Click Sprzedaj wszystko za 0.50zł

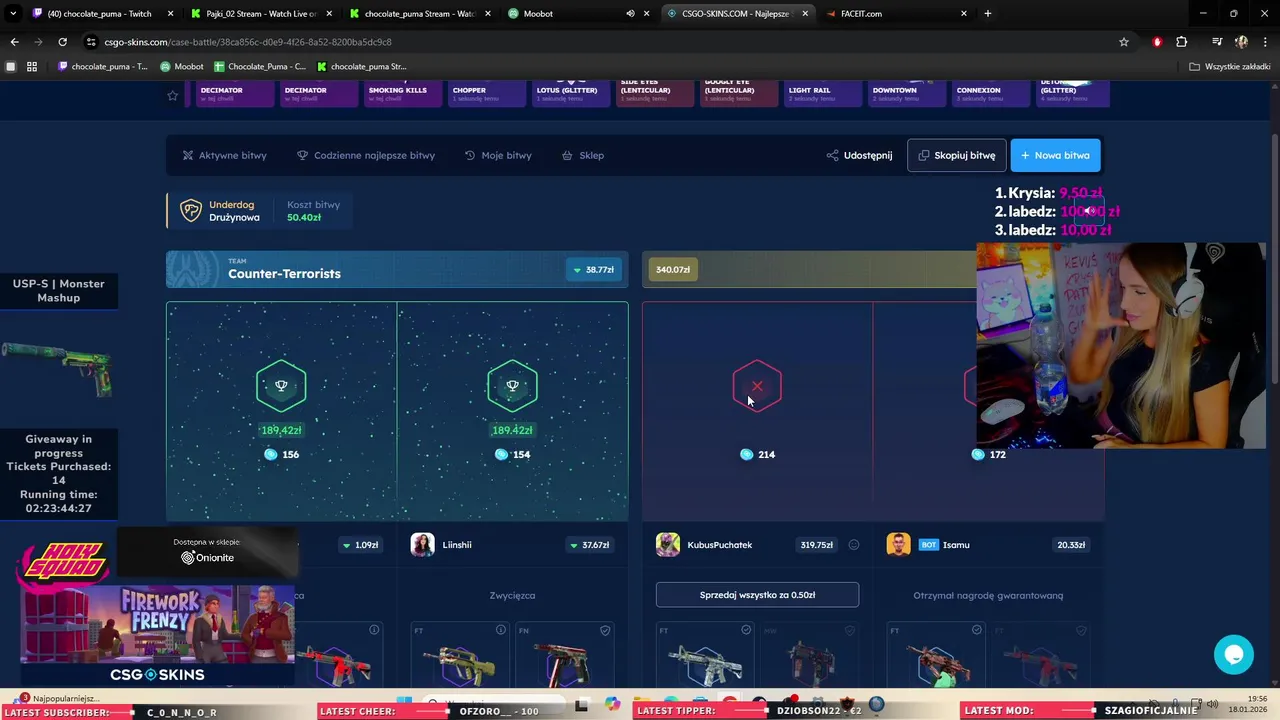(x=757, y=595)
